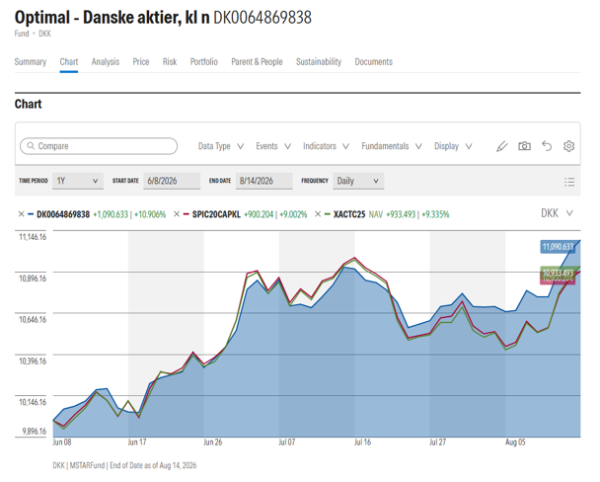
Task: Go to the Price tab
Action: click(x=141, y=62)
